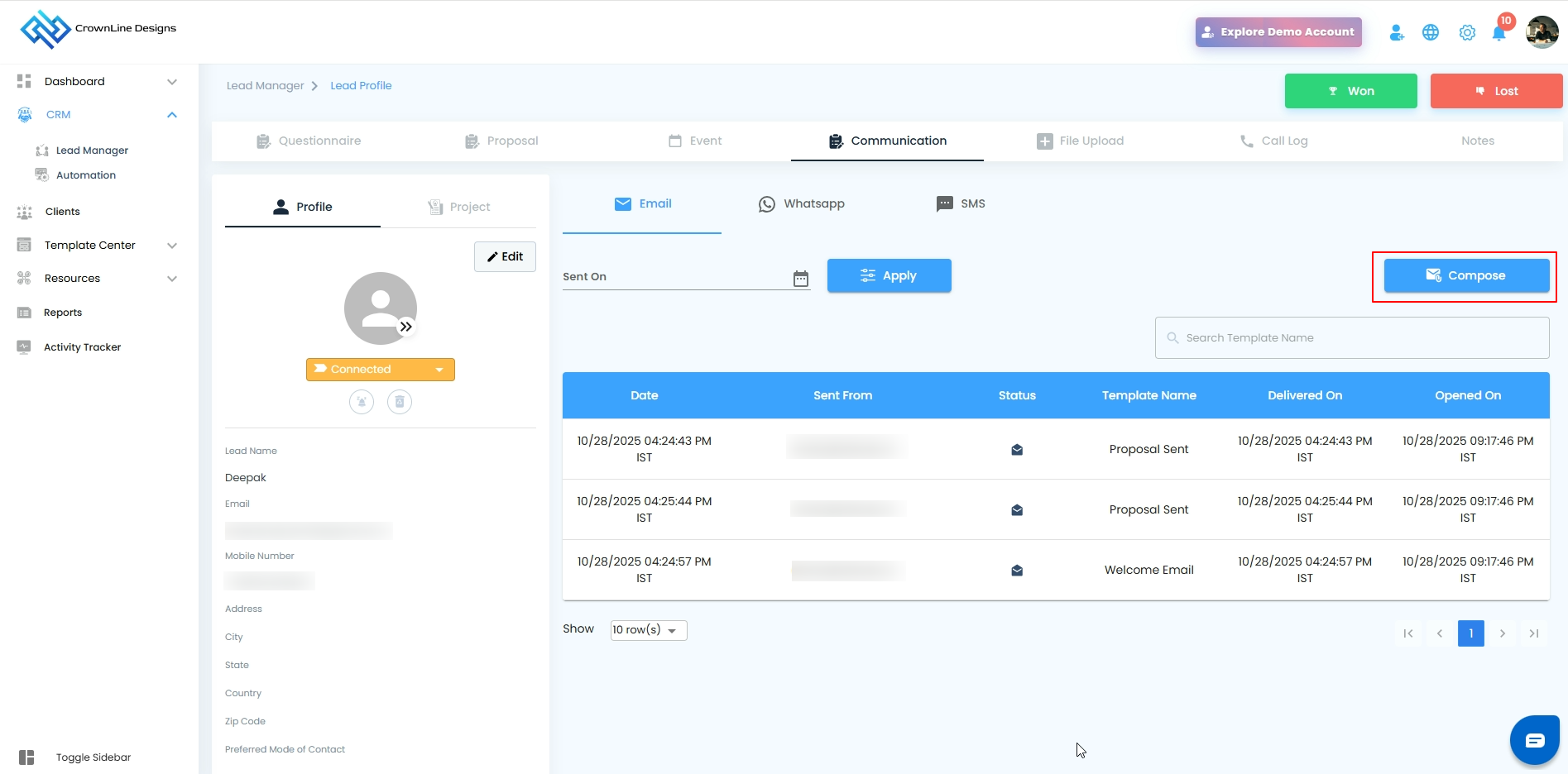
Task: Click the Compose button
Action: [1466, 276]
